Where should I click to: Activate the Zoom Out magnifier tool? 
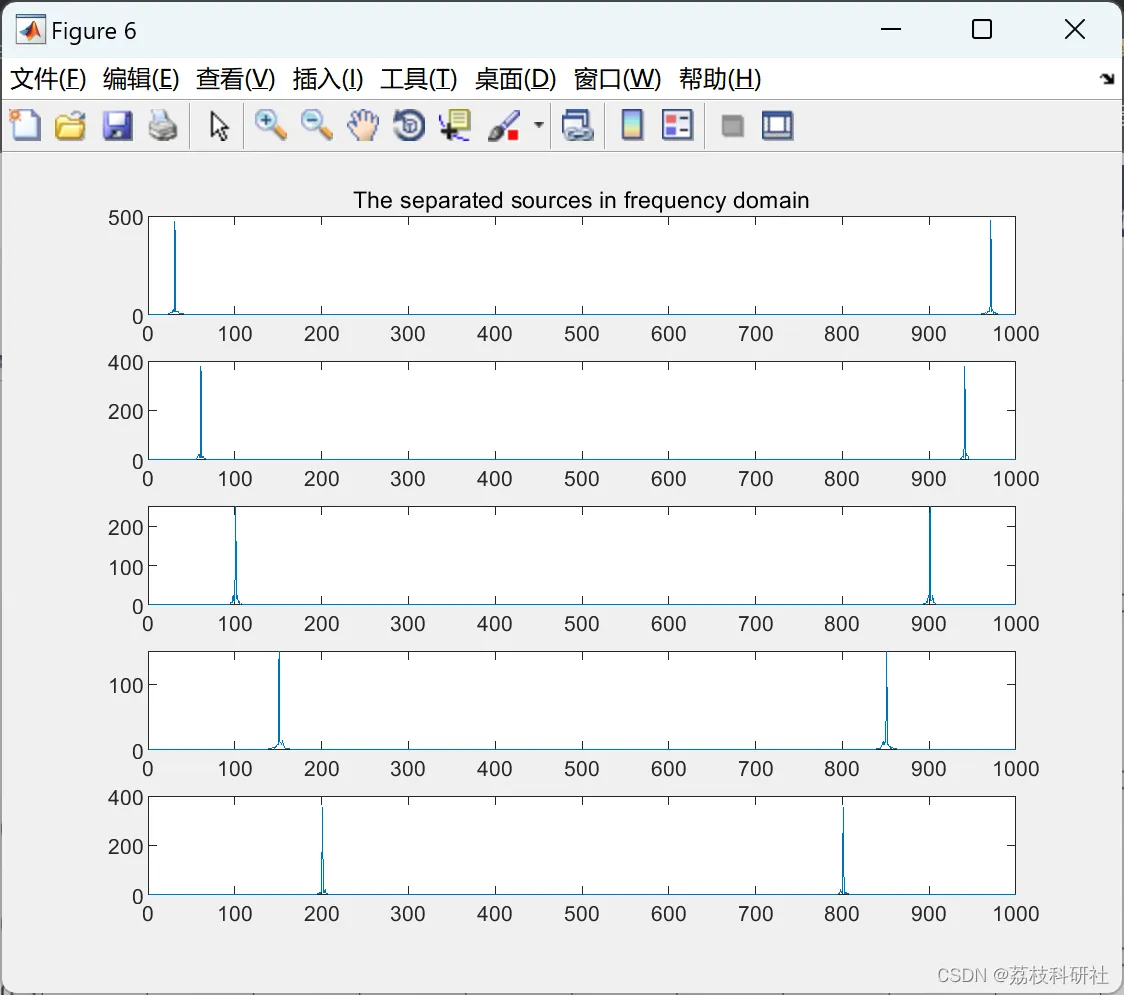pyautogui.click(x=316, y=125)
